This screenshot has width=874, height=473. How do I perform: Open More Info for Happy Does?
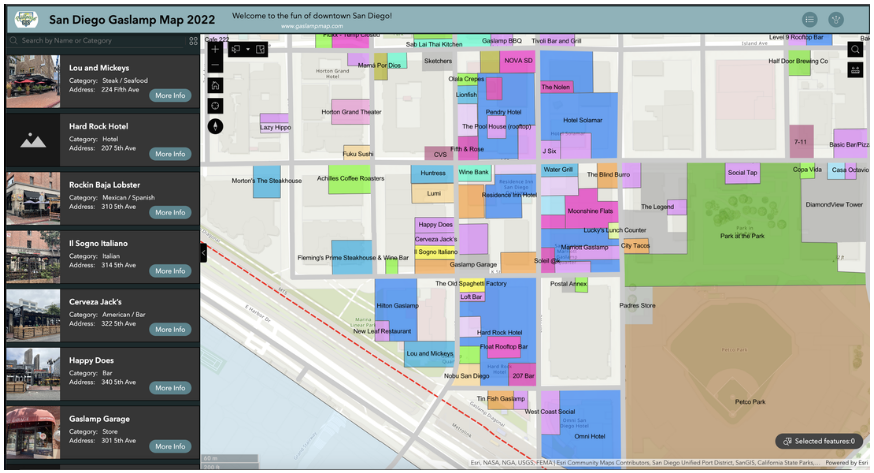pyautogui.click(x=170, y=388)
